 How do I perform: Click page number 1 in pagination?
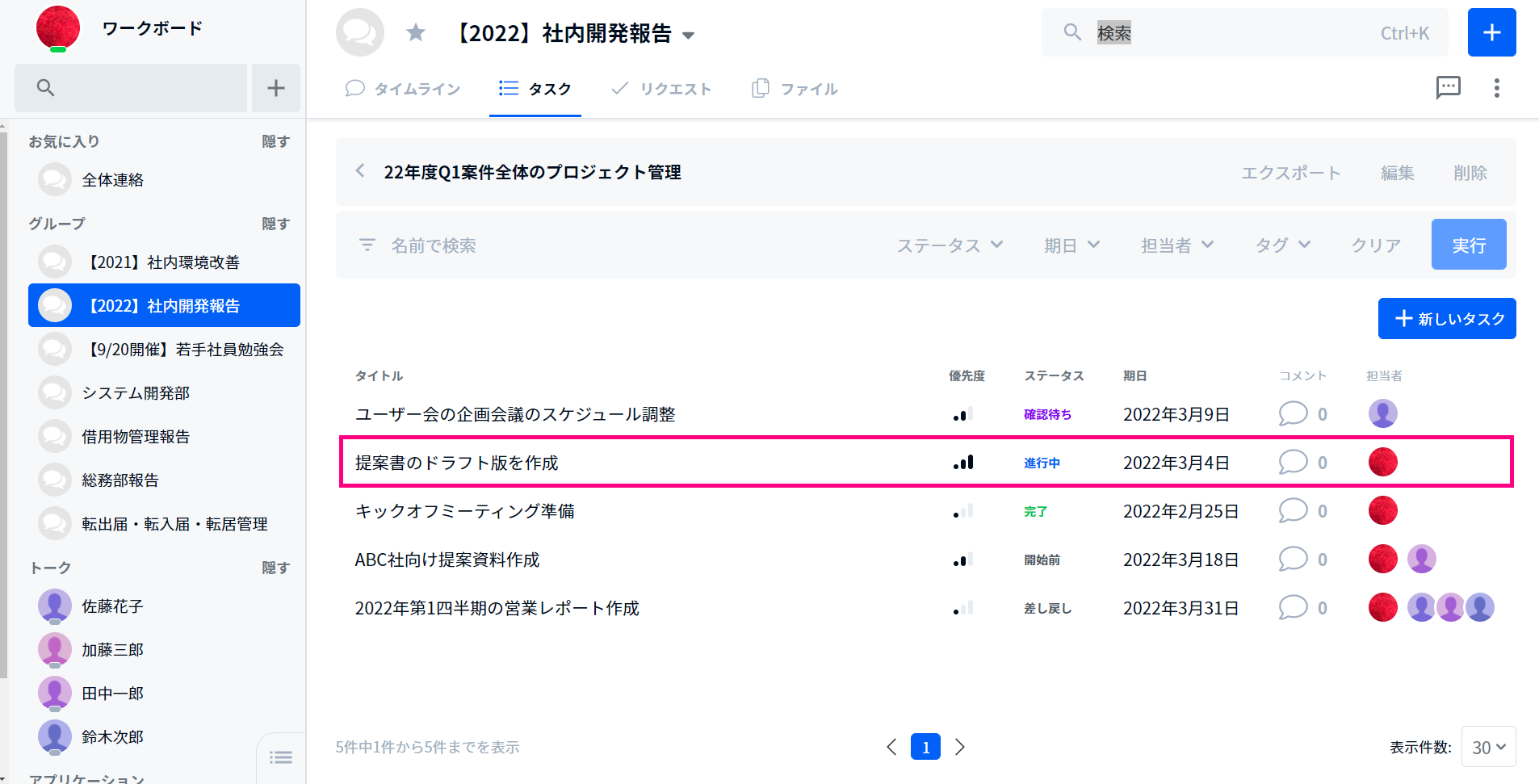click(925, 747)
